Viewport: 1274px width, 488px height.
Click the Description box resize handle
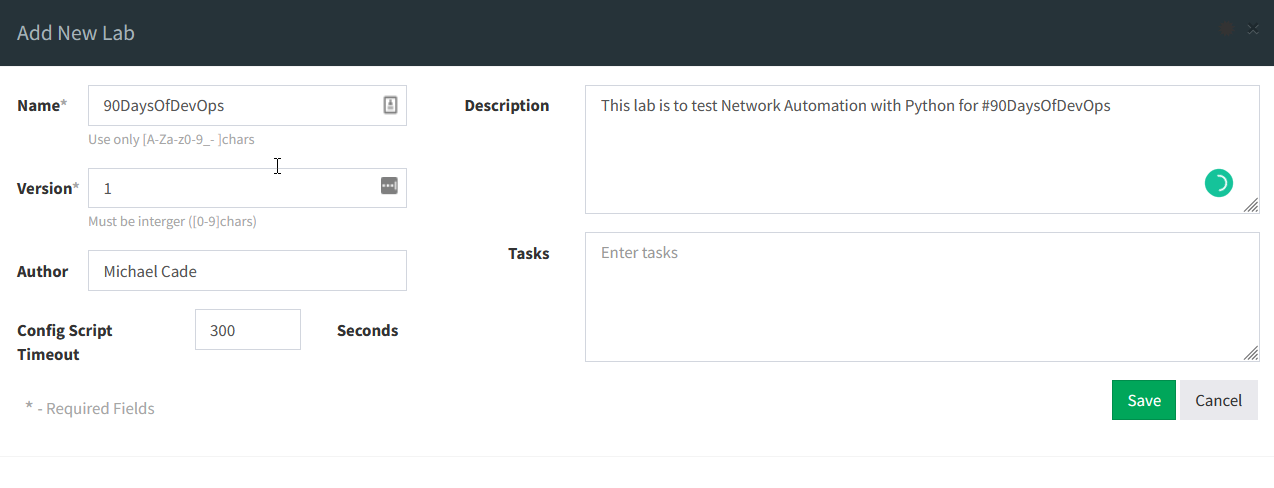tap(1251, 205)
